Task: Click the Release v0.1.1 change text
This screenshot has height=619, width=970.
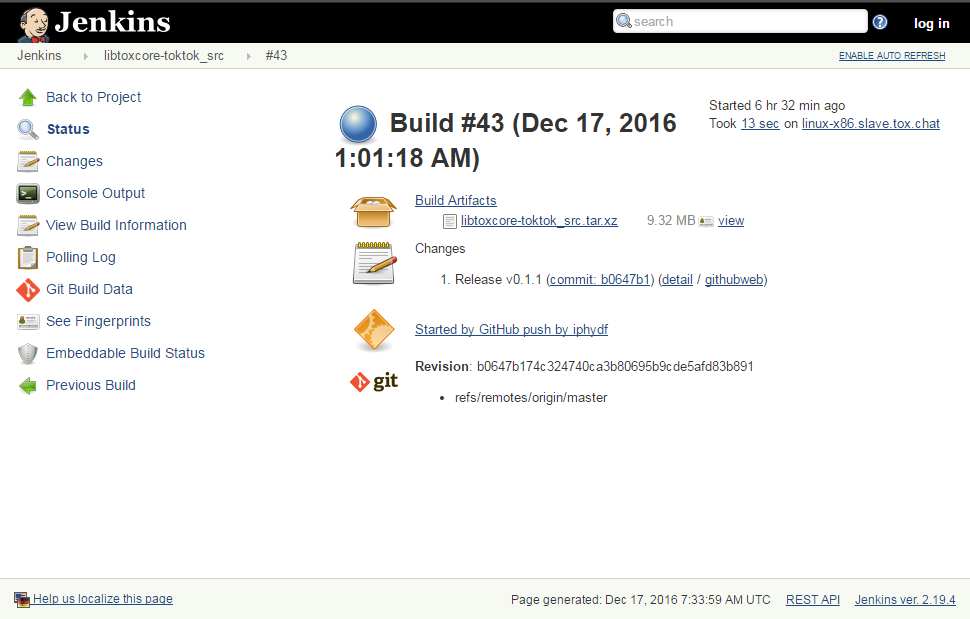Action: tap(498, 280)
